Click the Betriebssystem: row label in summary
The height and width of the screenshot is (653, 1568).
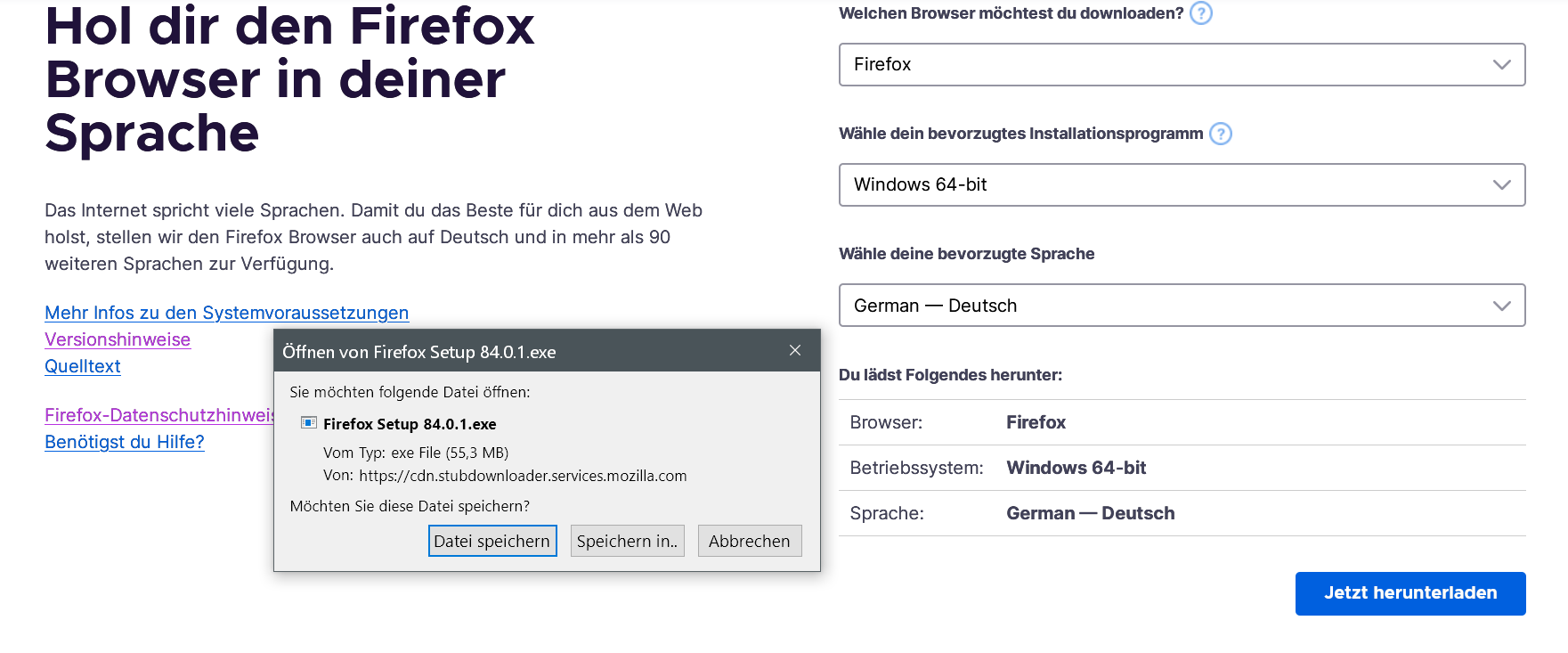click(917, 468)
